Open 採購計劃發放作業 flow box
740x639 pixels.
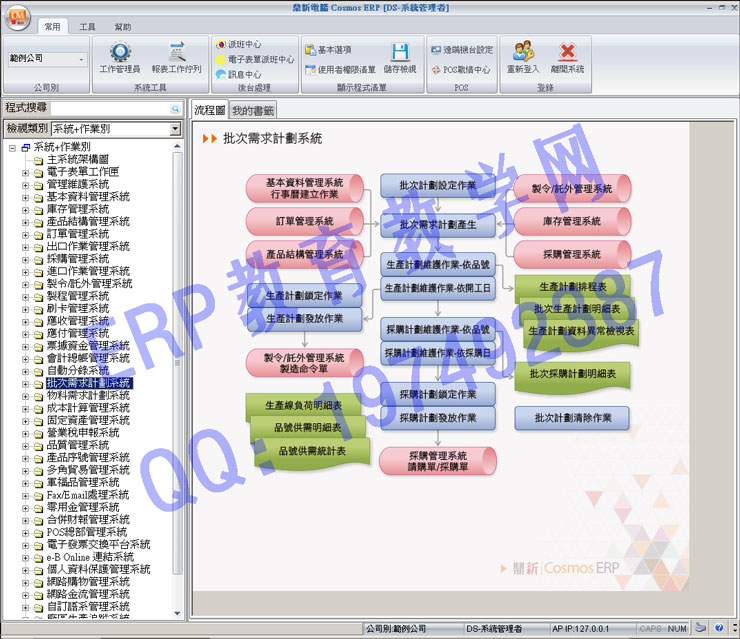[x=438, y=418]
